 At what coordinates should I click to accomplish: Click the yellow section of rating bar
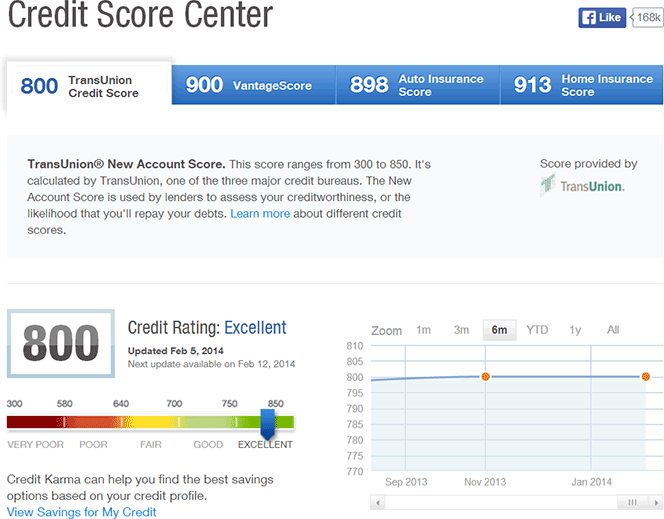click(150, 422)
